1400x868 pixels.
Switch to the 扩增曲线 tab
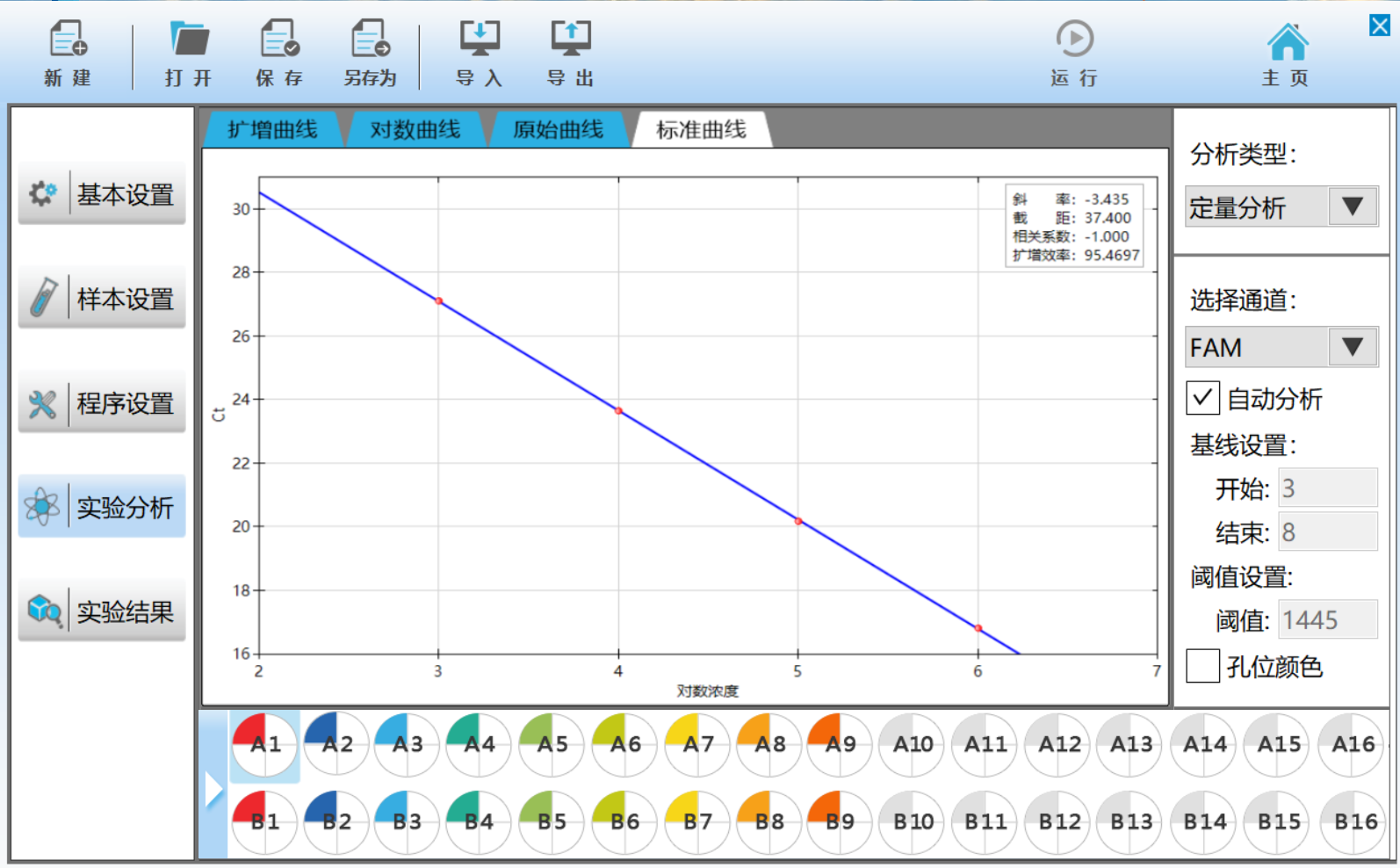[272, 130]
